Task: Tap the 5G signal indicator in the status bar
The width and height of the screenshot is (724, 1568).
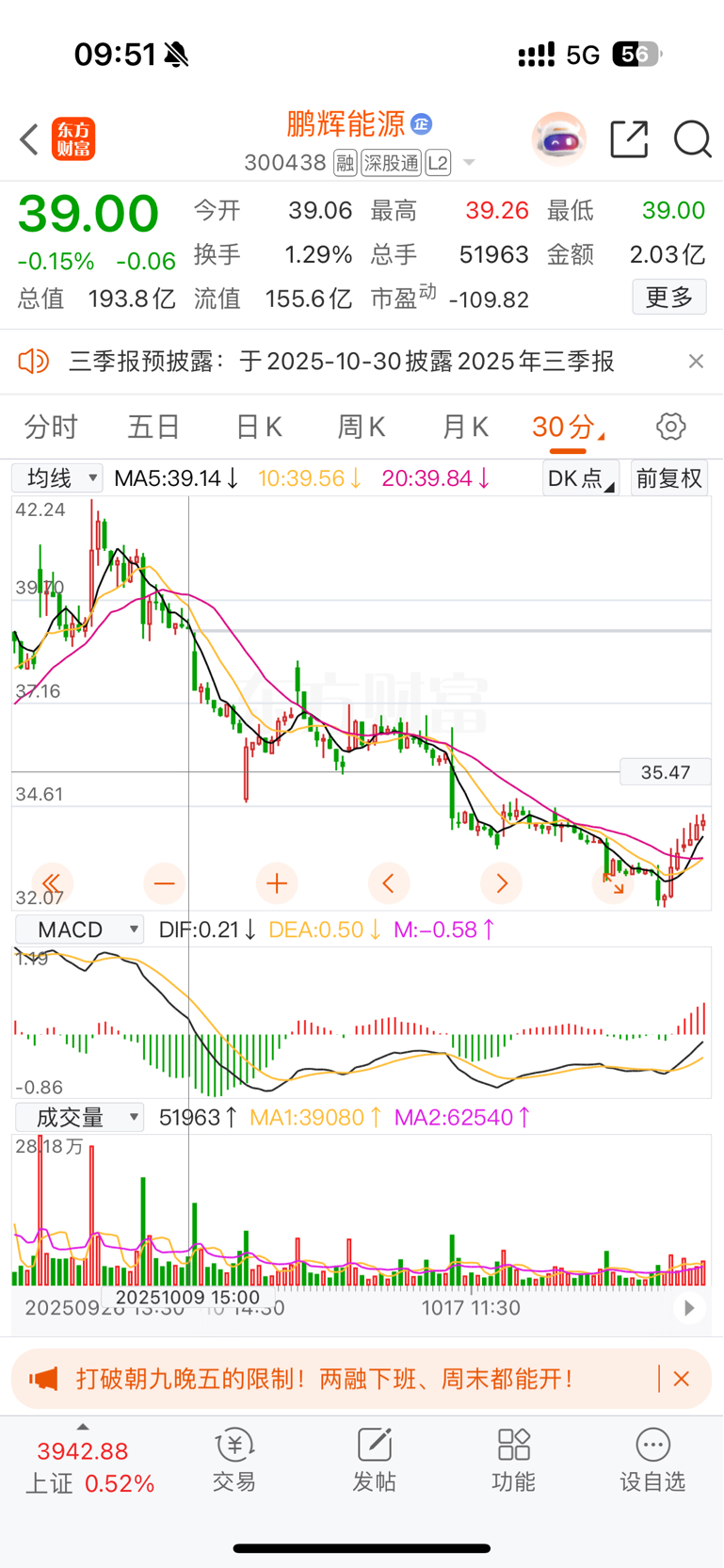Action: pyautogui.click(x=583, y=56)
